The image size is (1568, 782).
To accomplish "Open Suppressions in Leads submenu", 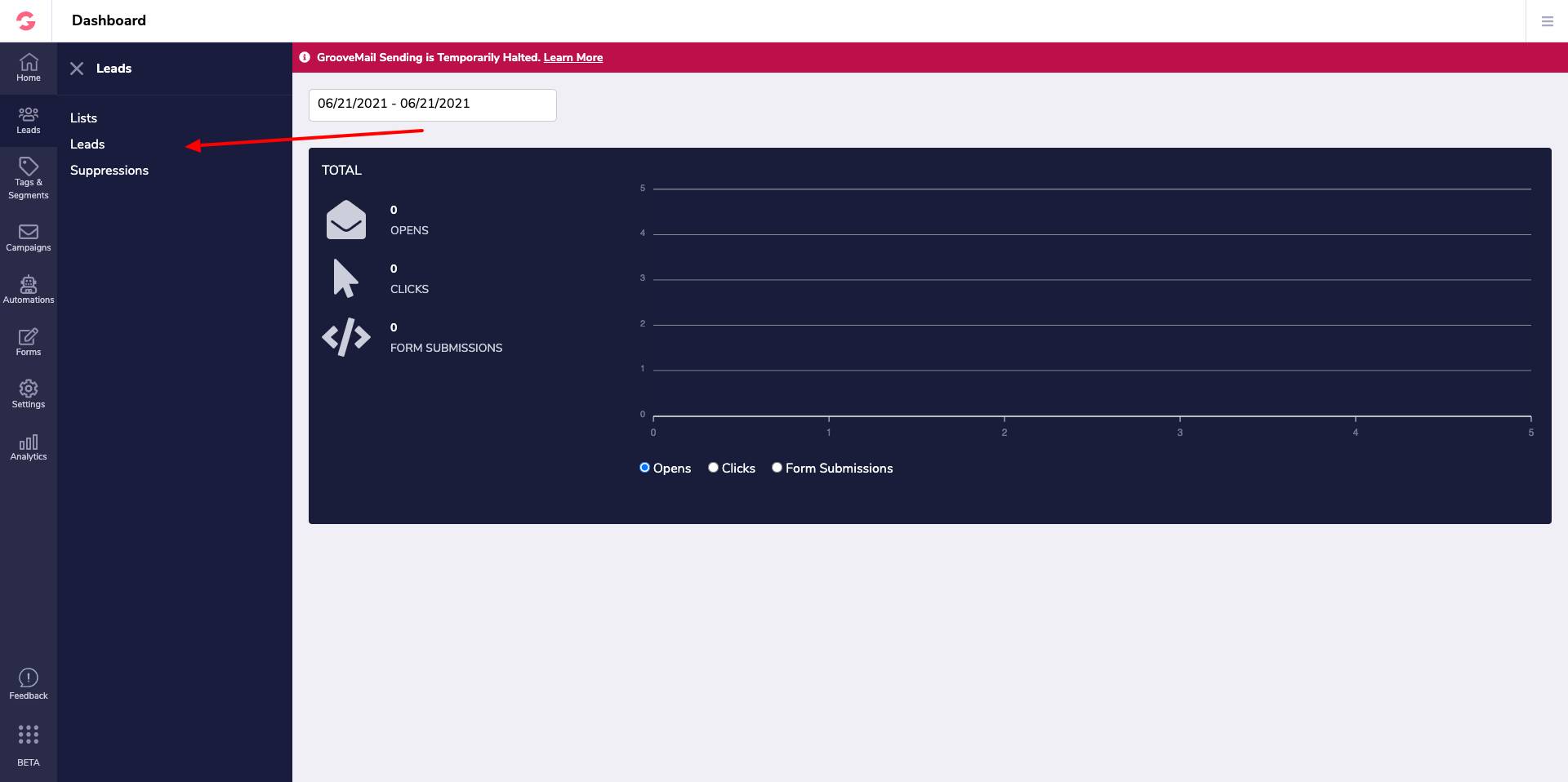I will point(109,170).
